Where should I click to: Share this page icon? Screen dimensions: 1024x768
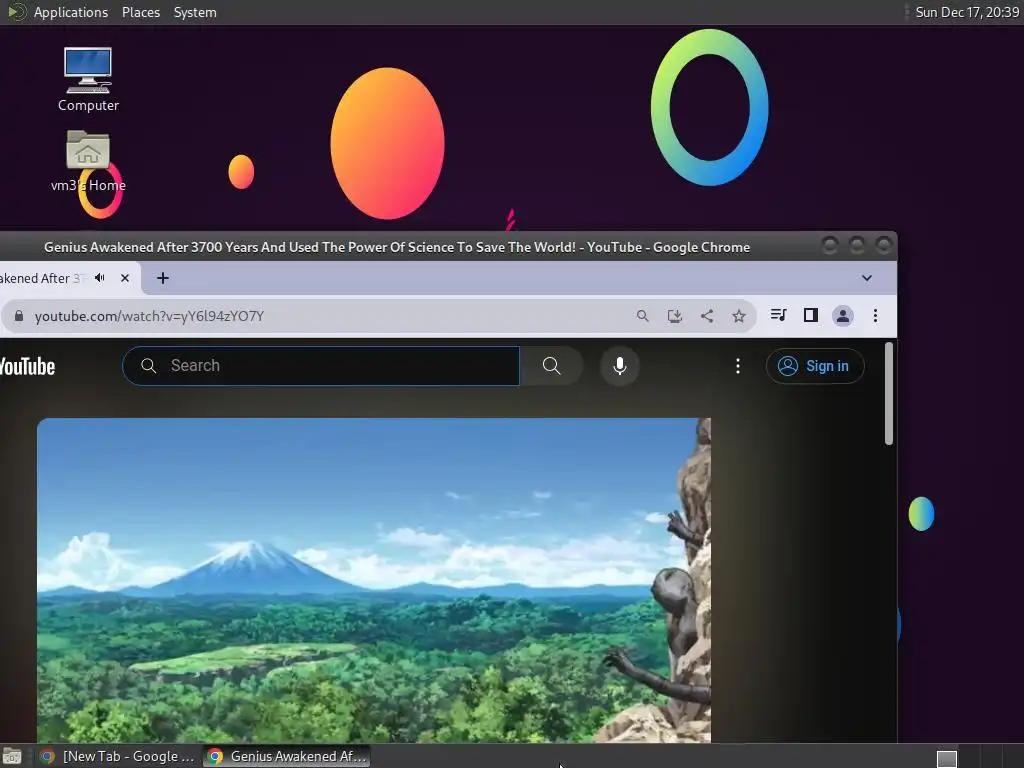click(x=707, y=316)
